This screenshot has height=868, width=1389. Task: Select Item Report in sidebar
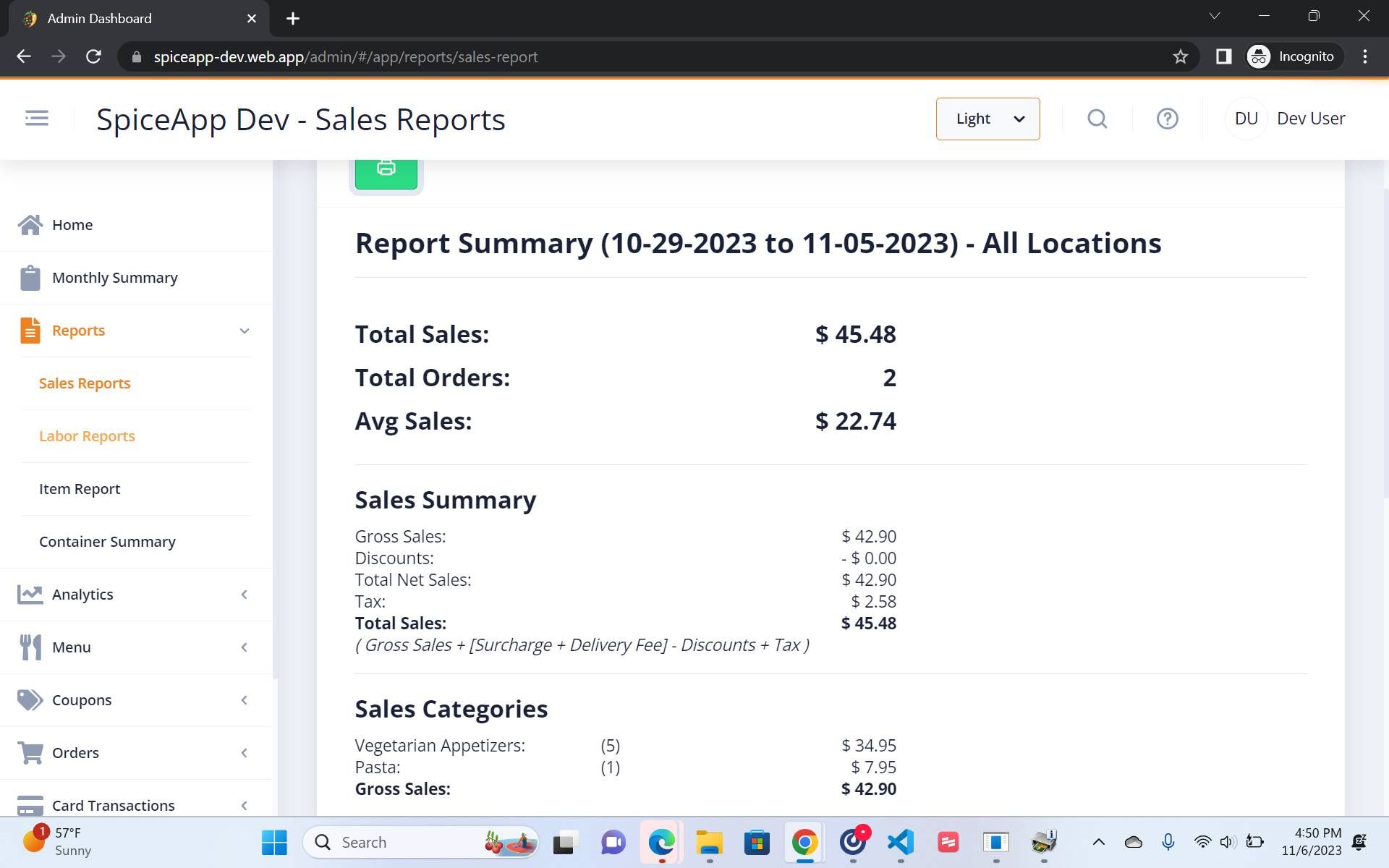80,489
